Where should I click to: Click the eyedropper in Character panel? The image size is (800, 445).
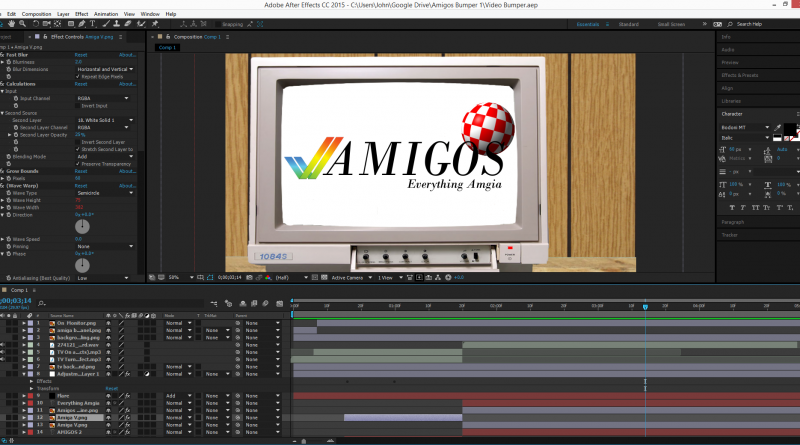pos(778,127)
